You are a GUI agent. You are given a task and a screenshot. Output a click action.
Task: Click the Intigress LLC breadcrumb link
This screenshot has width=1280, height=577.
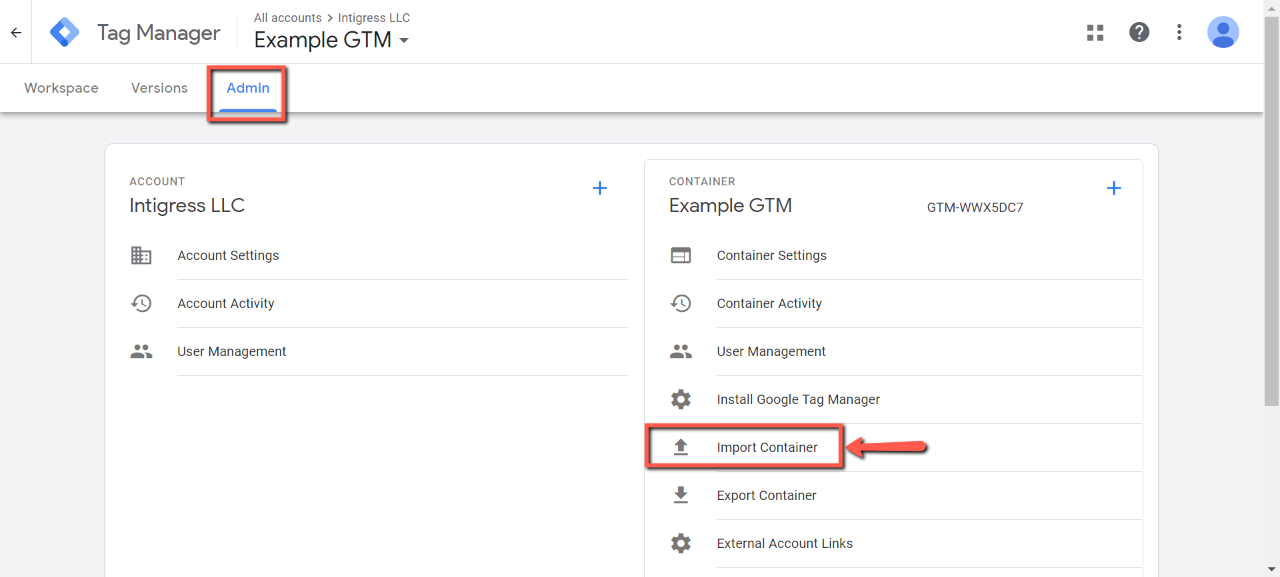tap(374, 18)
